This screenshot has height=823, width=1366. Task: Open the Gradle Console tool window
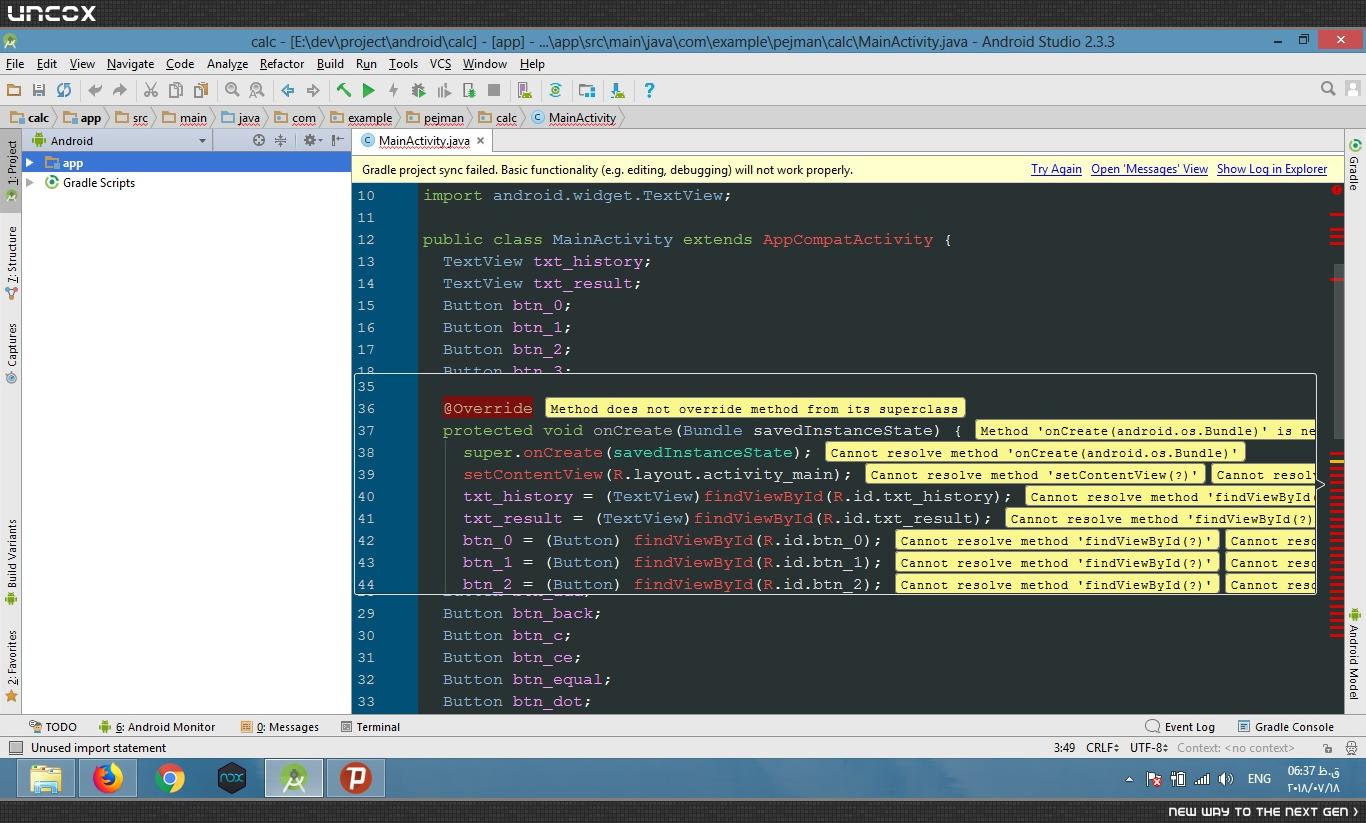(1286, 727)
